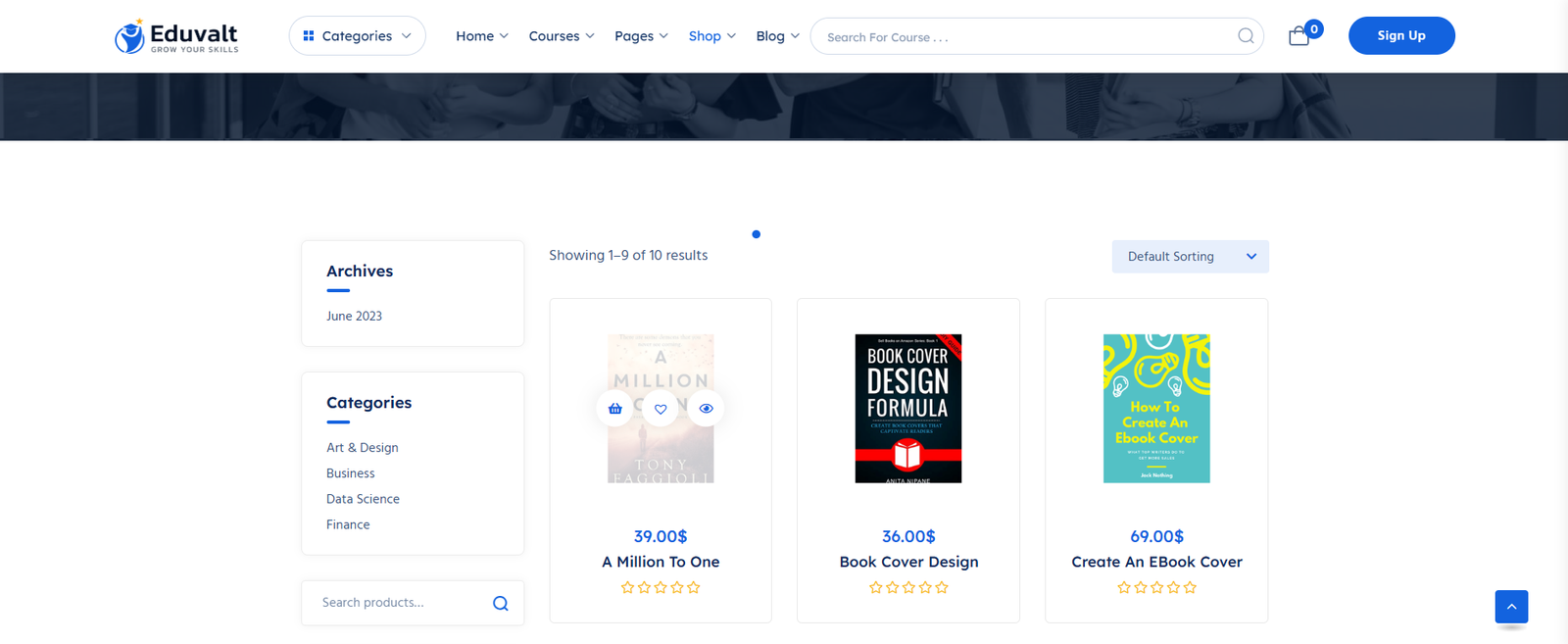
Task: Open the Shop menu
Action: 711,36
